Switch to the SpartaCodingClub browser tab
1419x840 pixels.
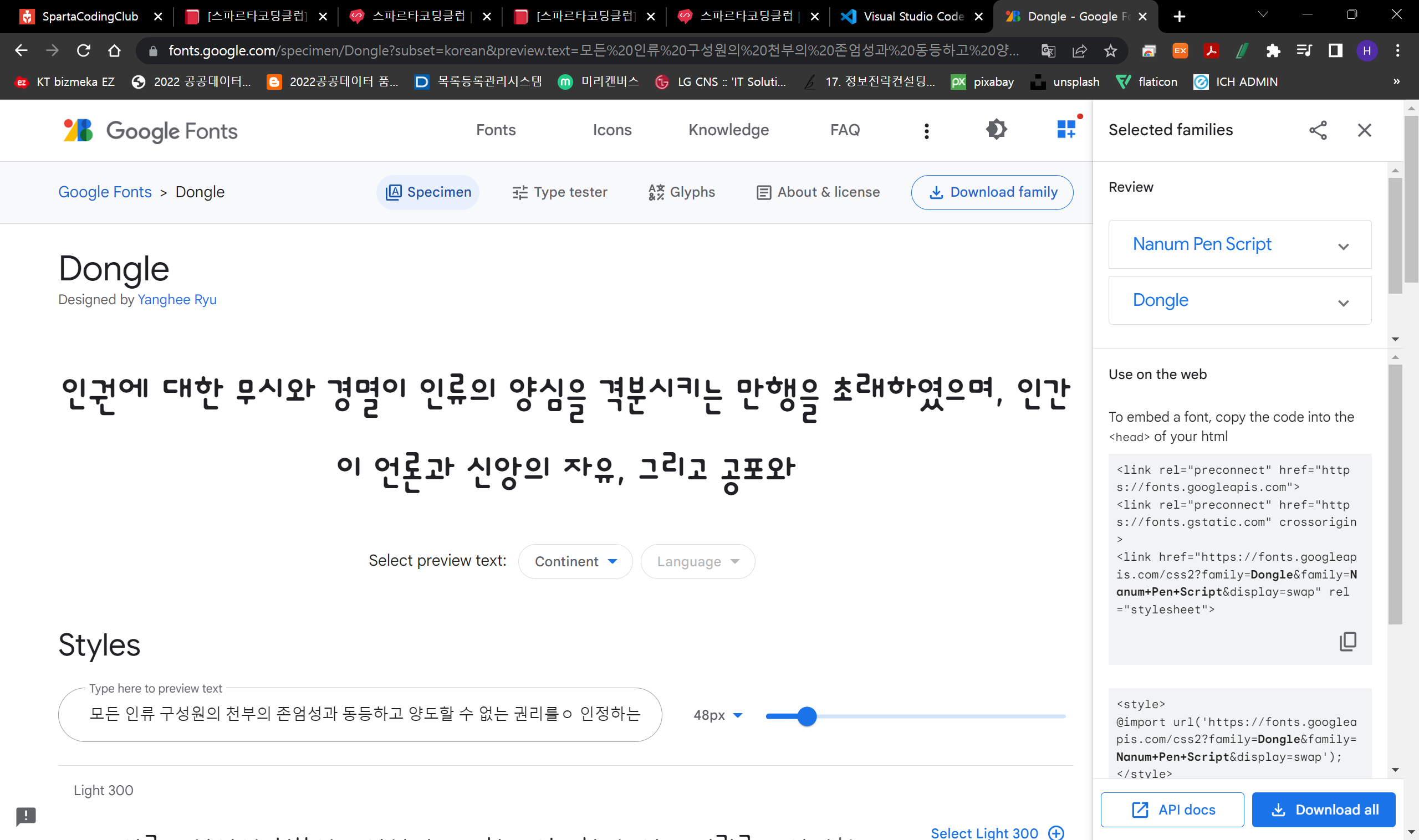89,17
